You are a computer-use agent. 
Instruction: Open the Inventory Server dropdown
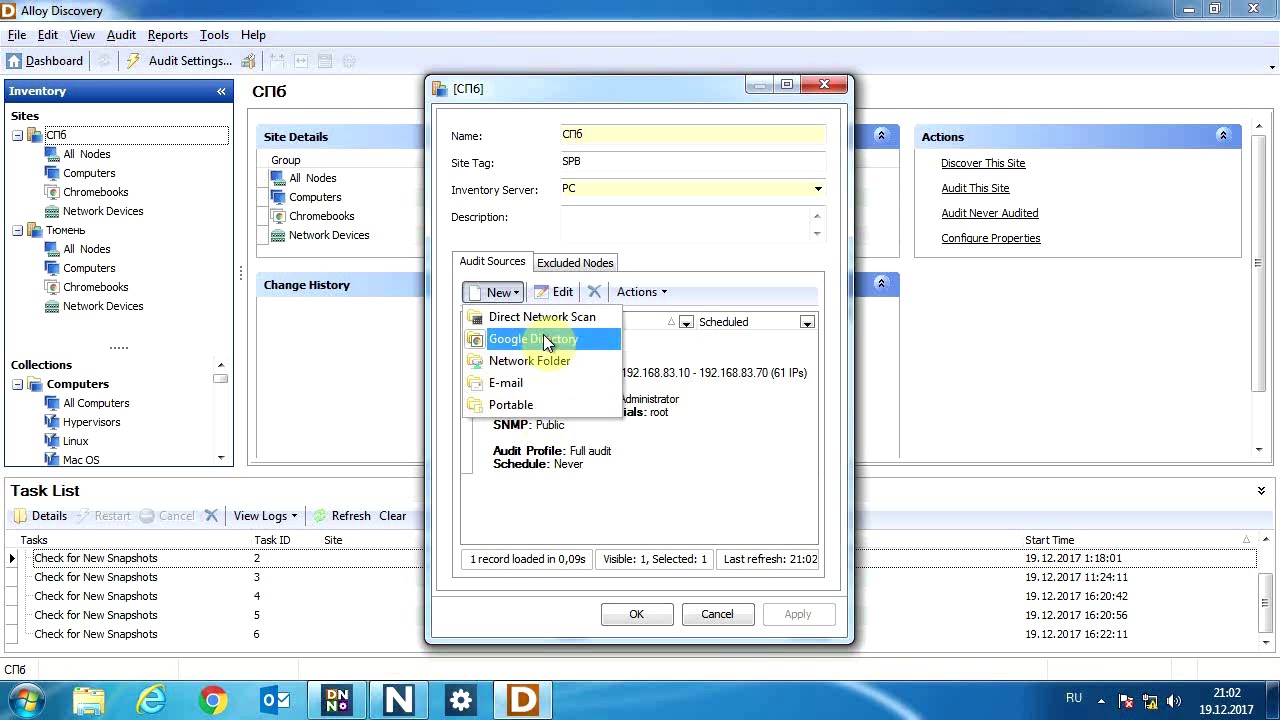[x=818, y=189]
